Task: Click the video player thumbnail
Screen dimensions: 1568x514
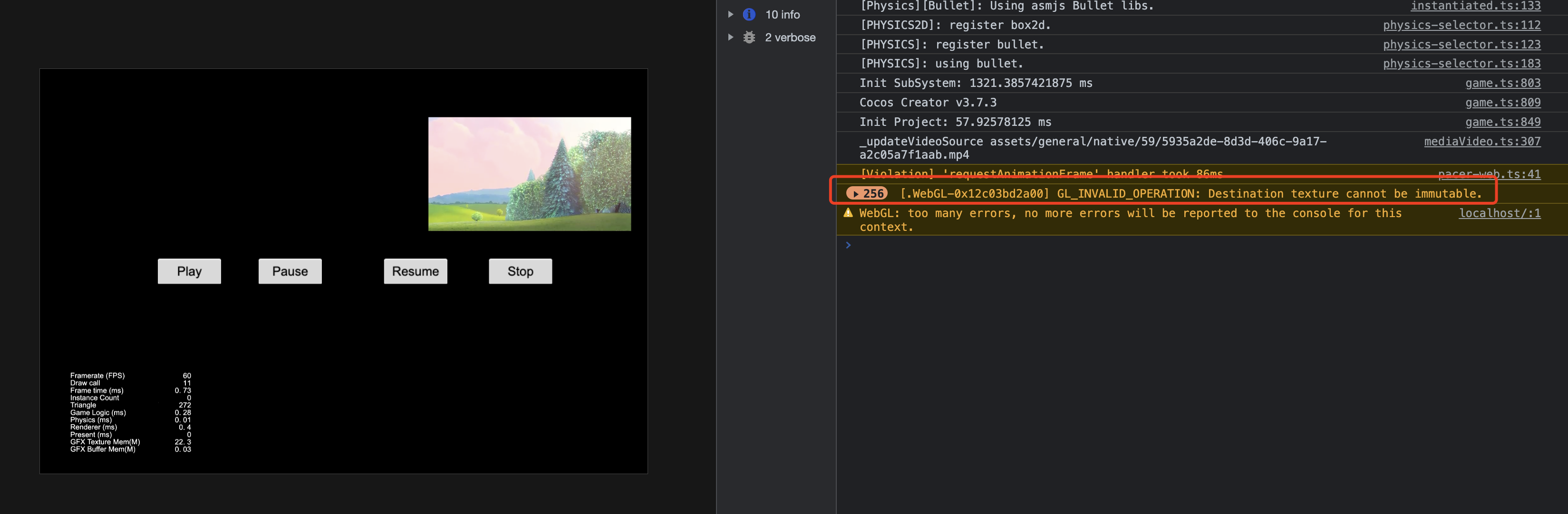Action: [529, 174]
